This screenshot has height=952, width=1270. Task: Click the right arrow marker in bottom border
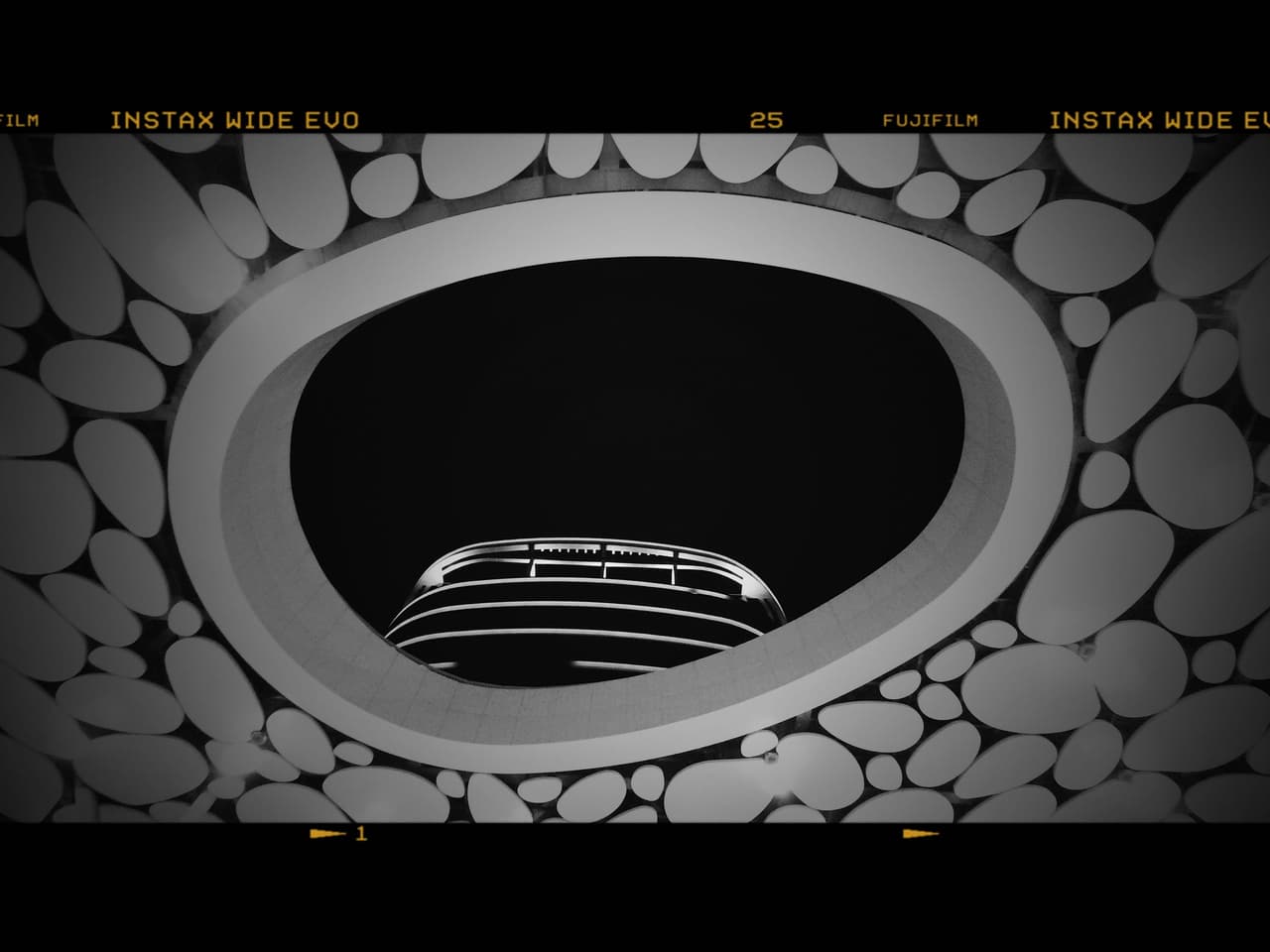pyautogui.click(x=920, y=834)
